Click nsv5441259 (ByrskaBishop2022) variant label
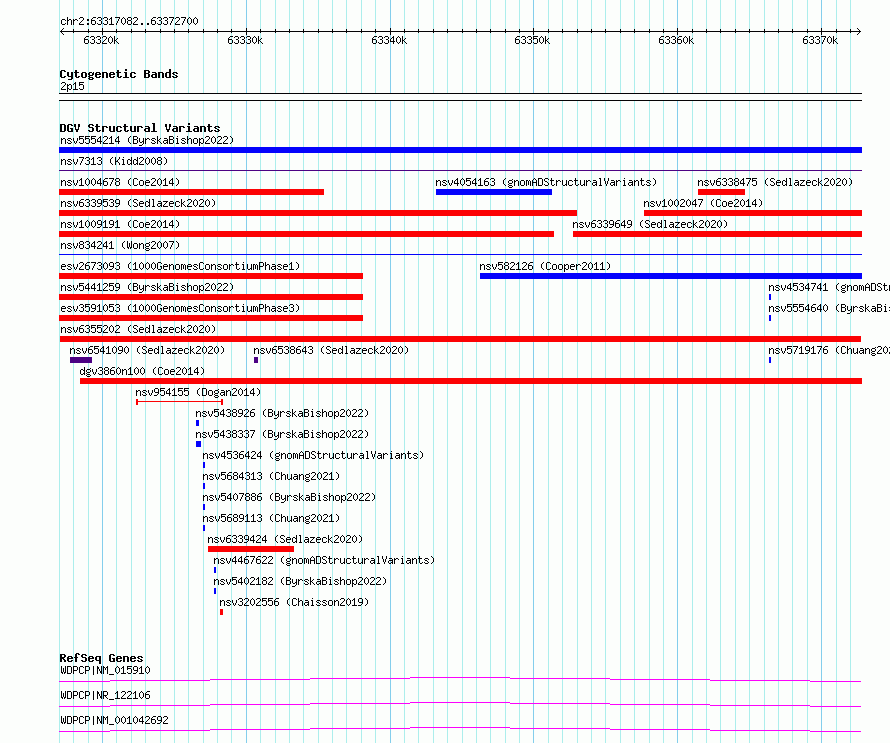The height and width of the screenshot is (743, 890). 147,287
